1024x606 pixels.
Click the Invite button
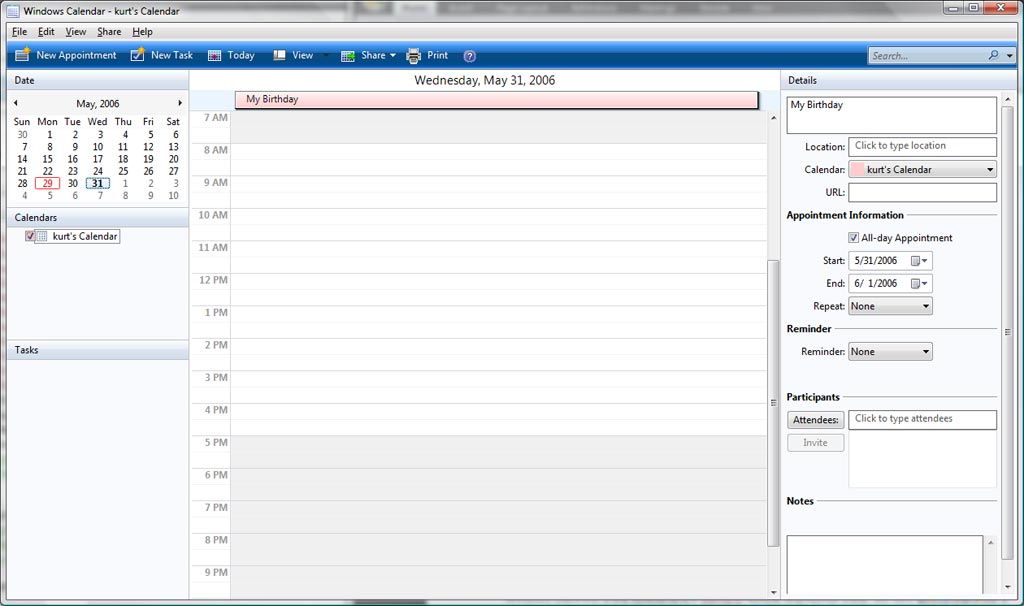tap(816, 443)
